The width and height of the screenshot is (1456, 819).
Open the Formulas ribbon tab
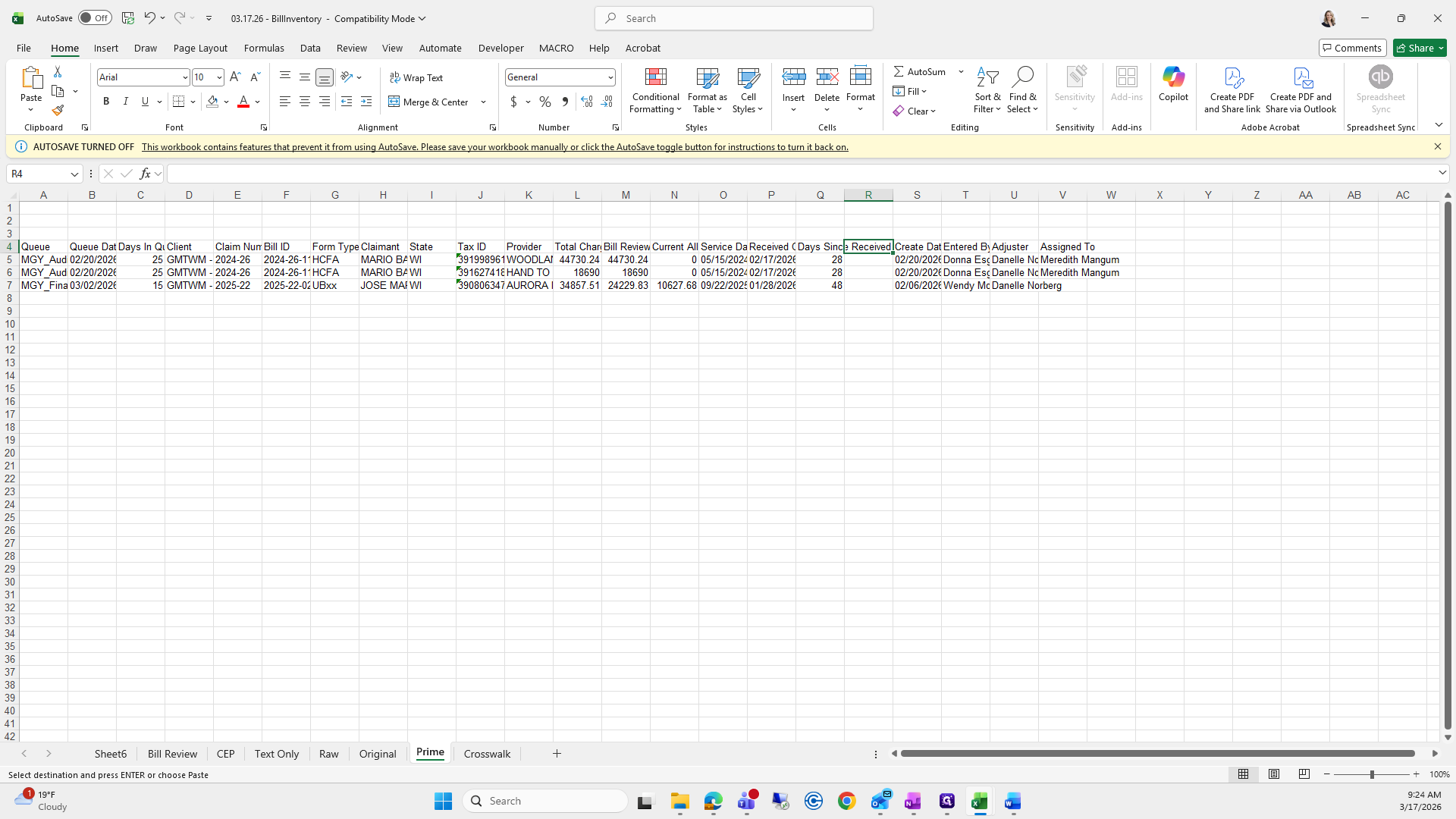pos(264,48)
